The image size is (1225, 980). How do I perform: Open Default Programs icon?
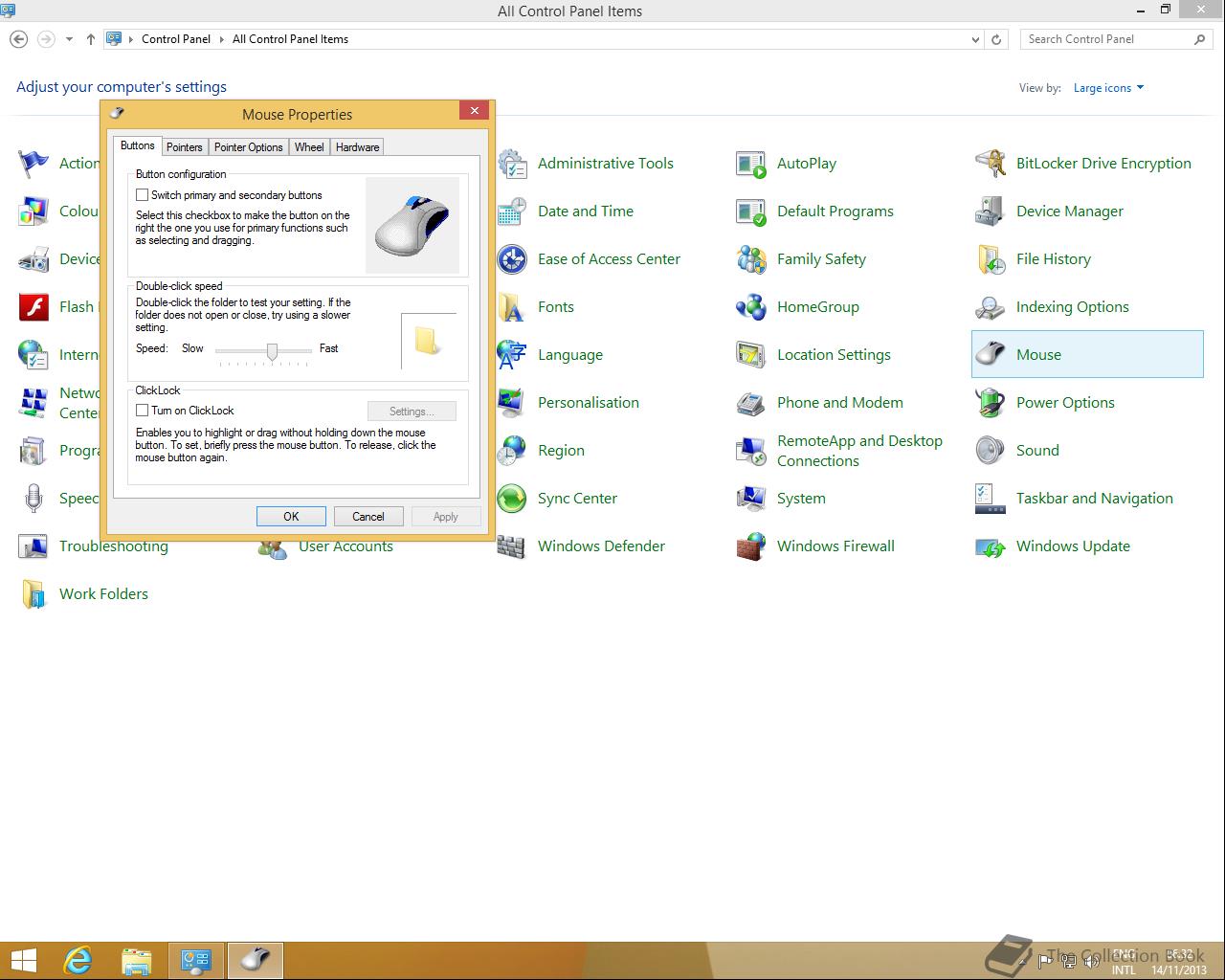751,212
